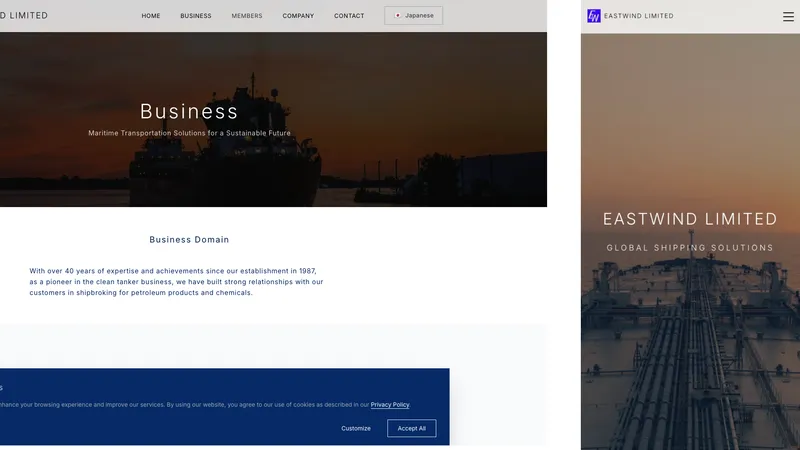Select MEMBERS in navigation bar
Image resolution: width=800 pixels, height=450 pixels.
point(247,16)
